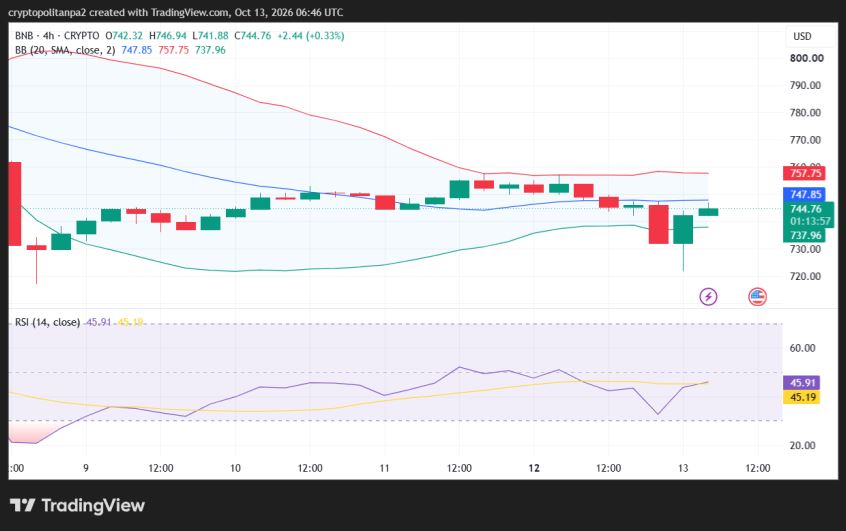
Task: Click the +2.44 (+0.33%) change value
Action: (311, 36)
